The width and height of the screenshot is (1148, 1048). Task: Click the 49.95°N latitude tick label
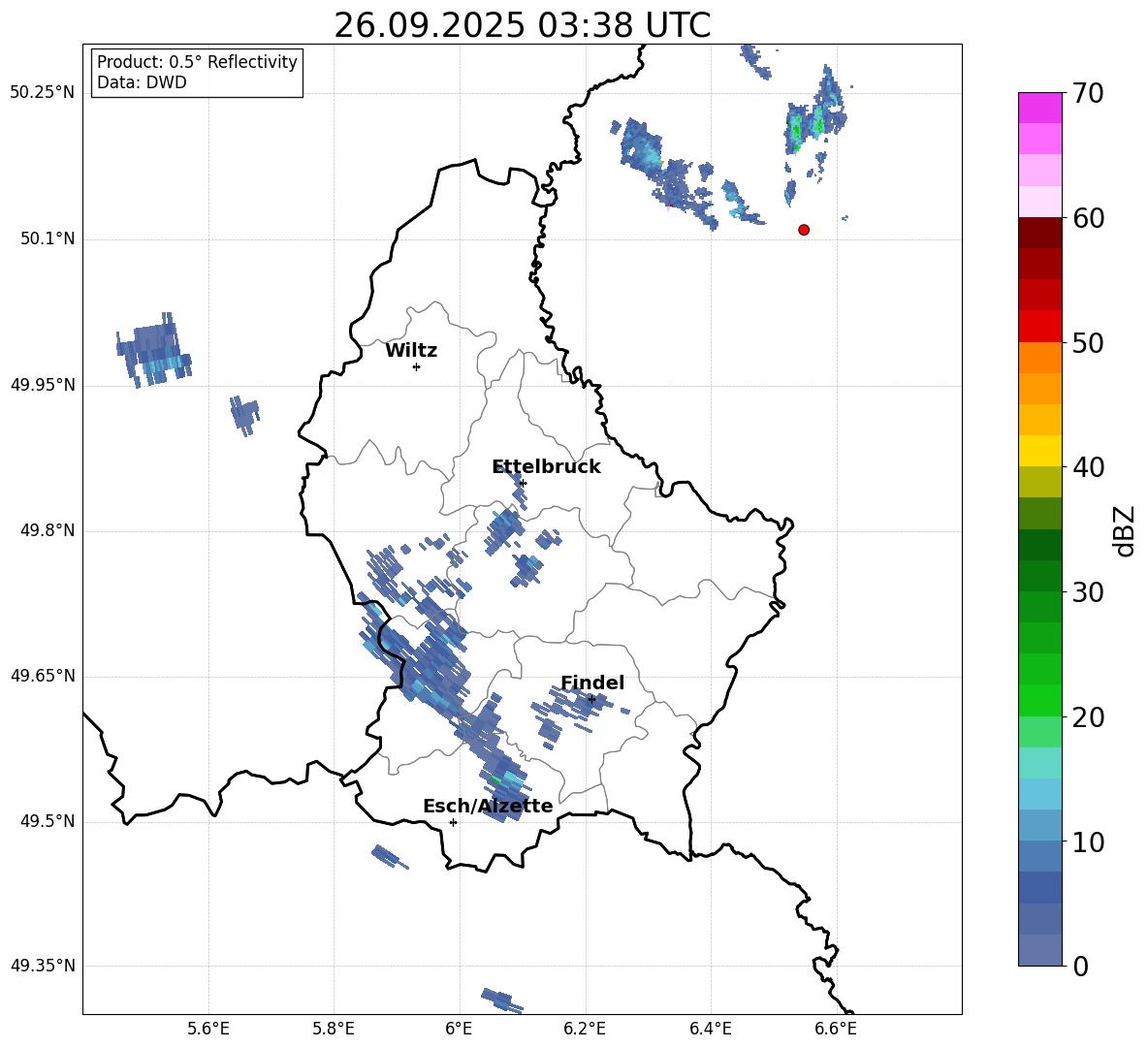[x=43, y=385]
